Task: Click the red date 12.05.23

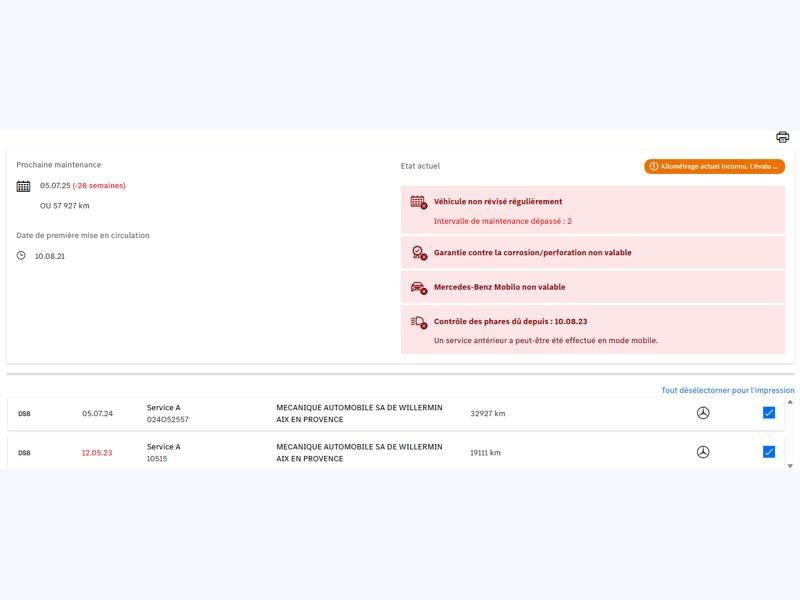Action: click(x=97, y=453)
